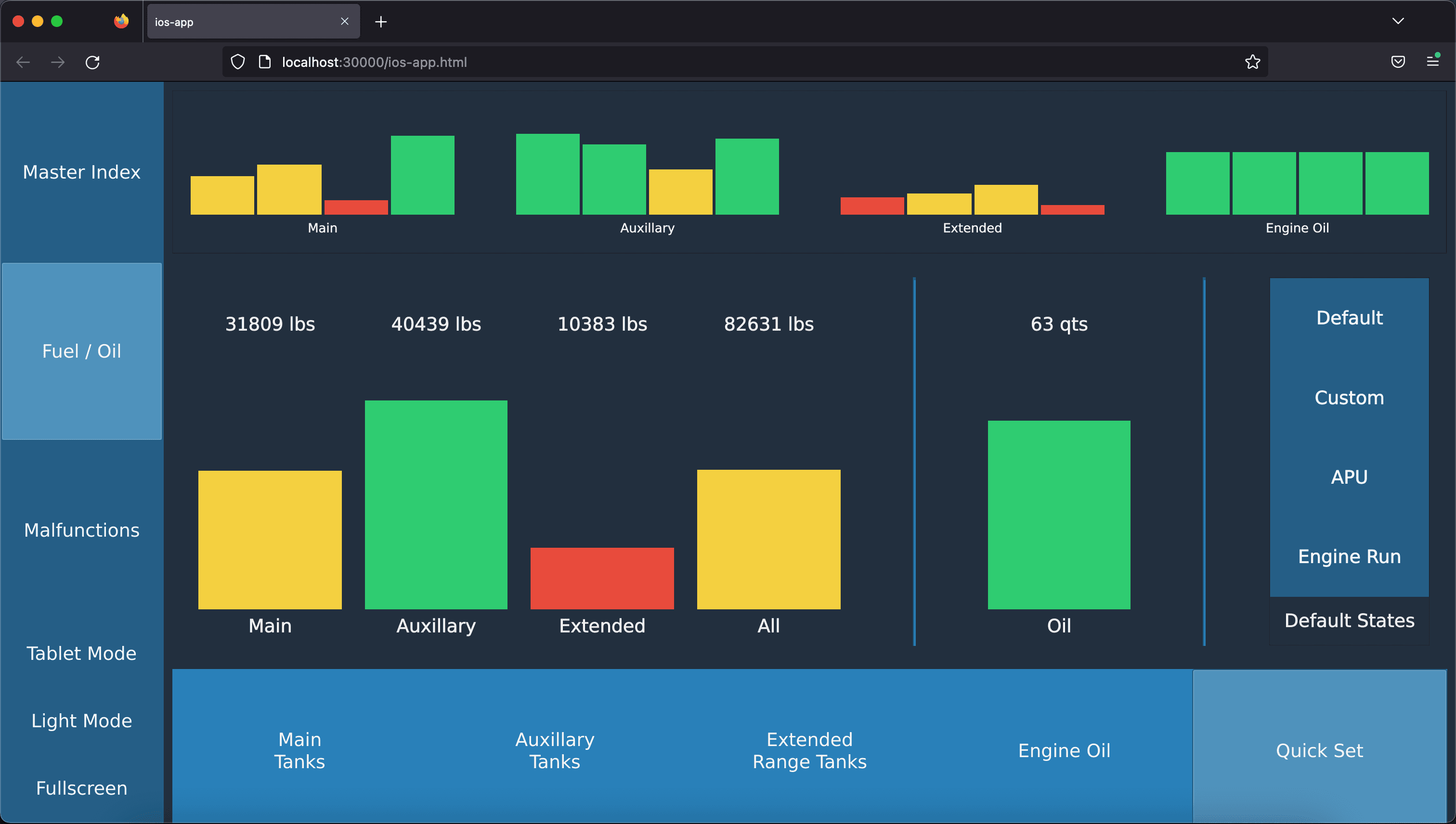Switch to Light Mode
The width and height of the screenshot is (1456, 824).
(81, 721)
